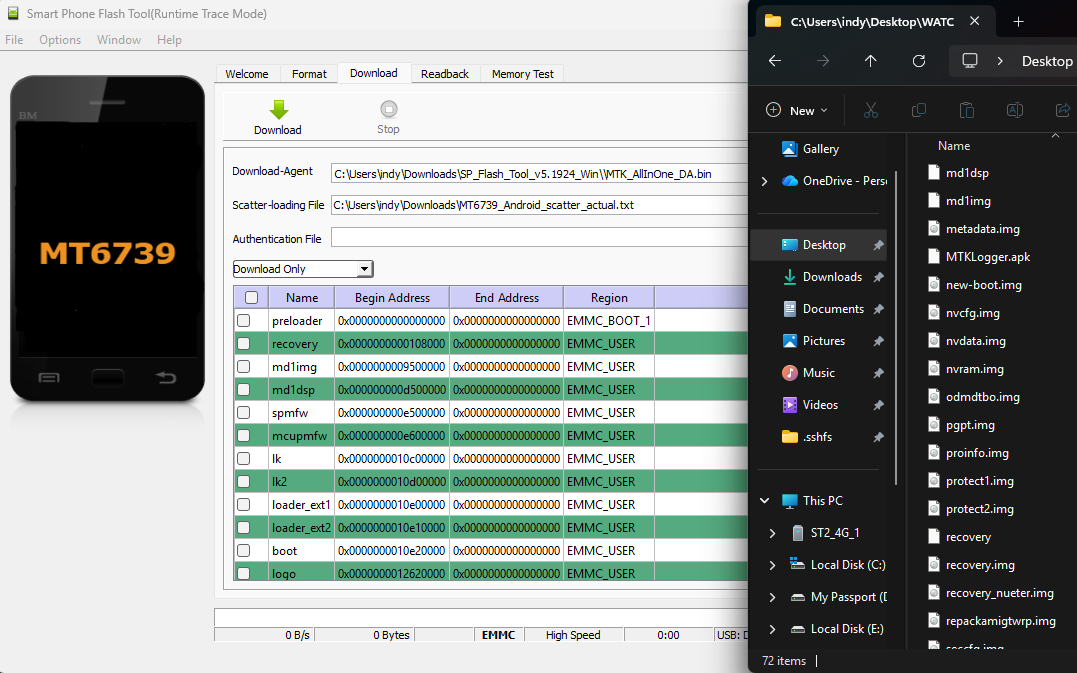Select the new-boot.img file
The width and height of the screenshot is (1077, 673).
[983, 285]
